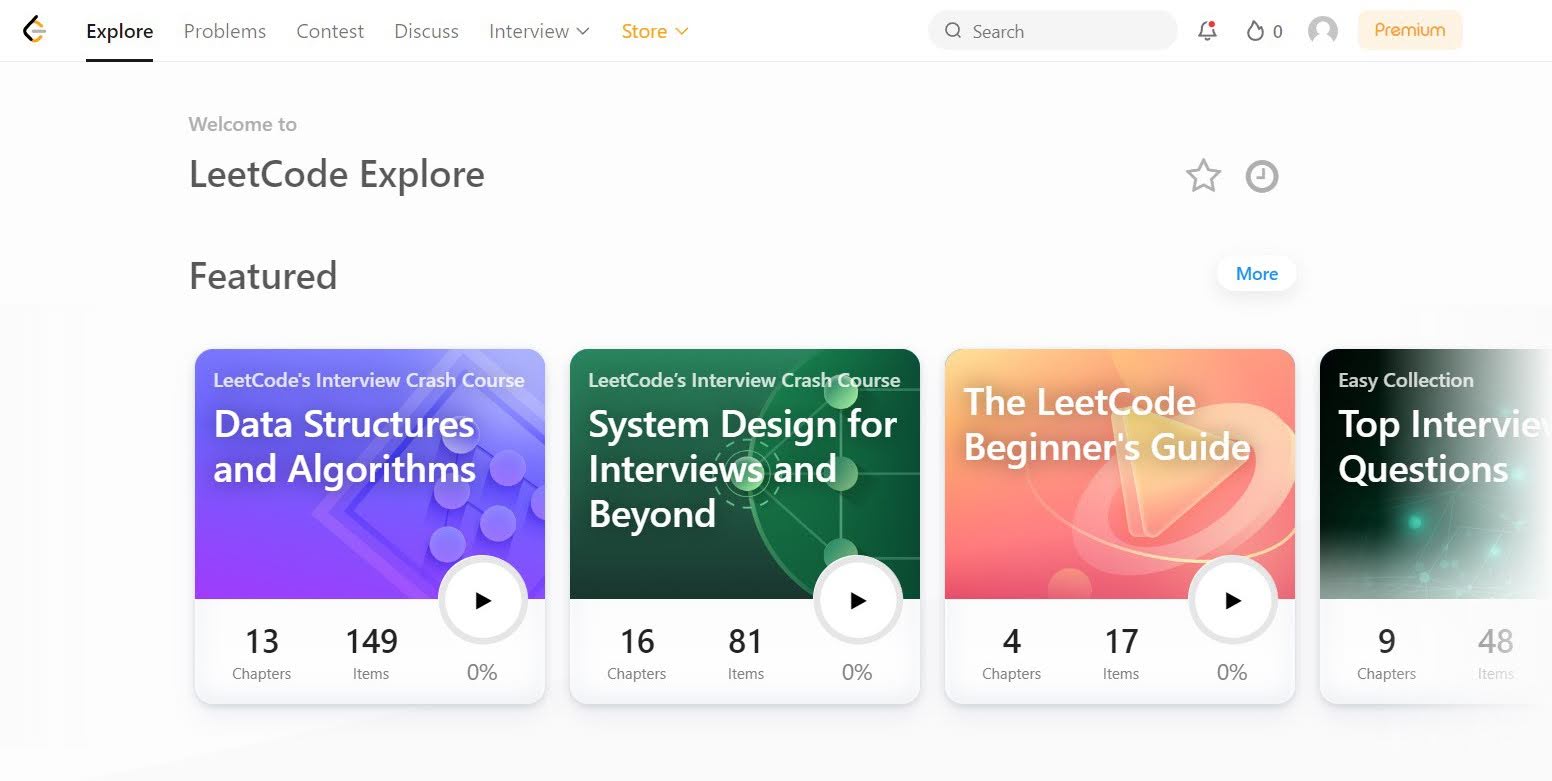The height and width of the screenshot is (781, 1552).
Task: Click the '17 Items' count
Action: click(1121, 654)
